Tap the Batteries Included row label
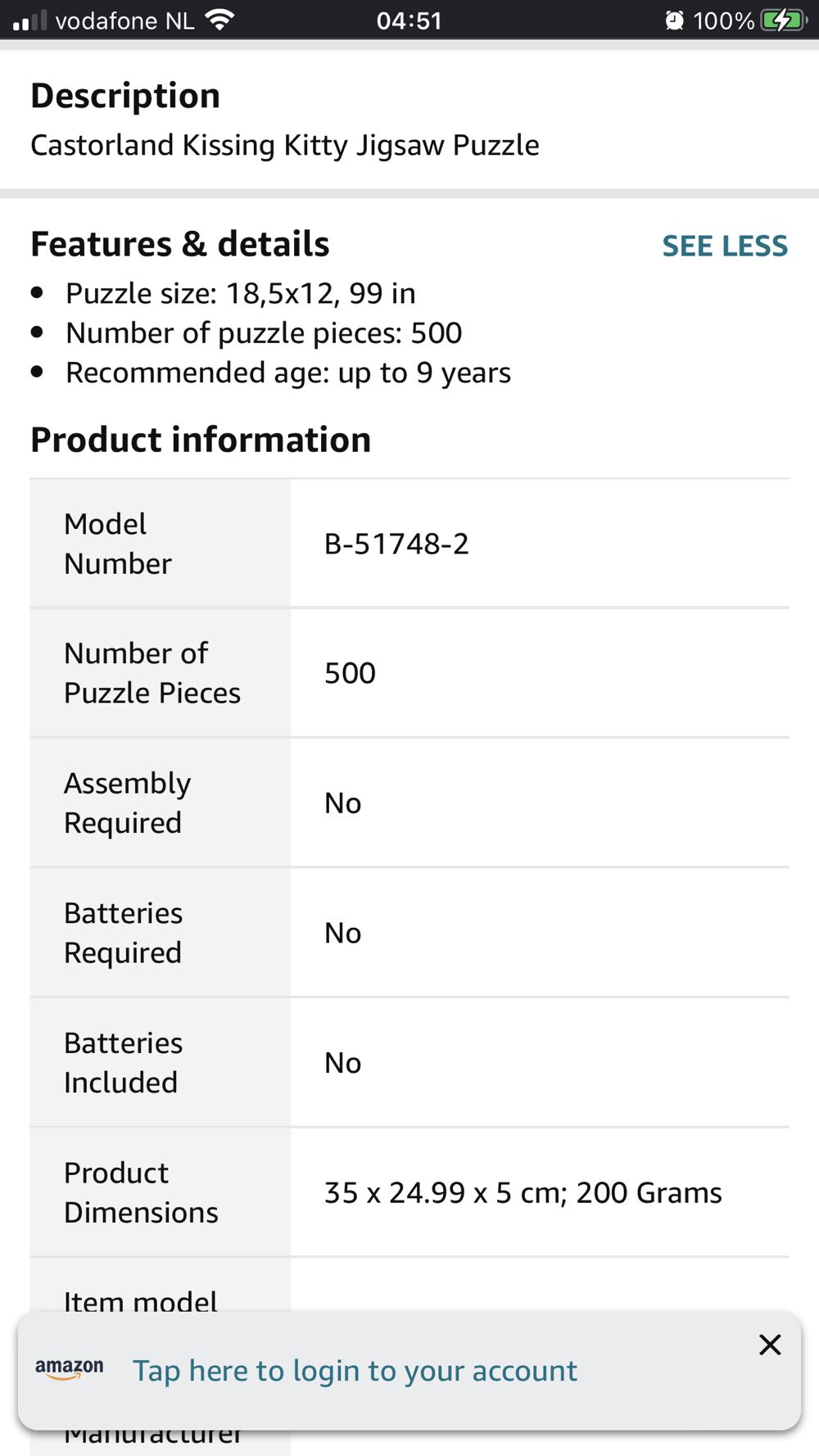Image resolution: width=819 pixels, height=1456 pixels. pos(124,1062)
